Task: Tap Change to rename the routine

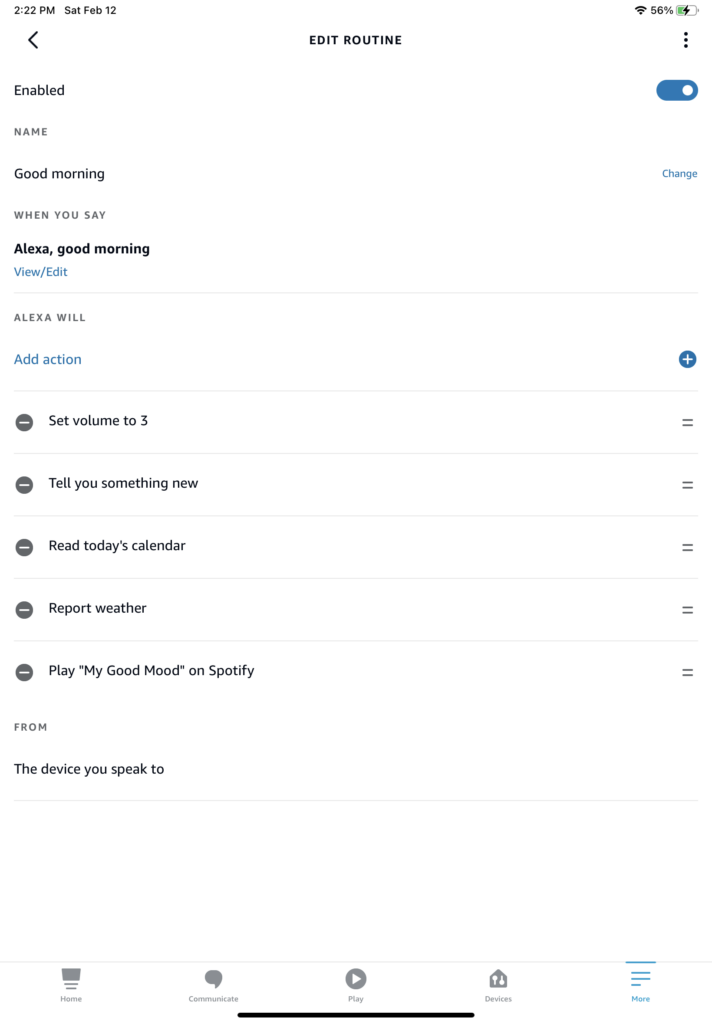Action: click(679, 174)
